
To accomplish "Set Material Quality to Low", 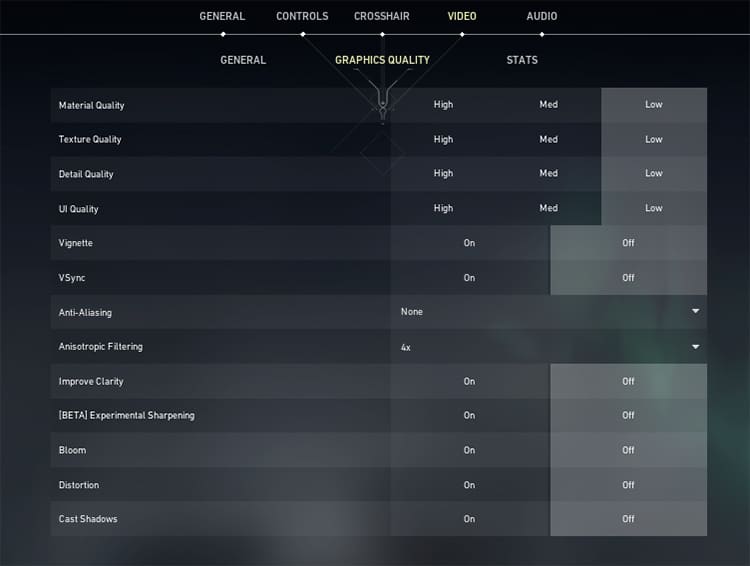I will pos(654,104).
